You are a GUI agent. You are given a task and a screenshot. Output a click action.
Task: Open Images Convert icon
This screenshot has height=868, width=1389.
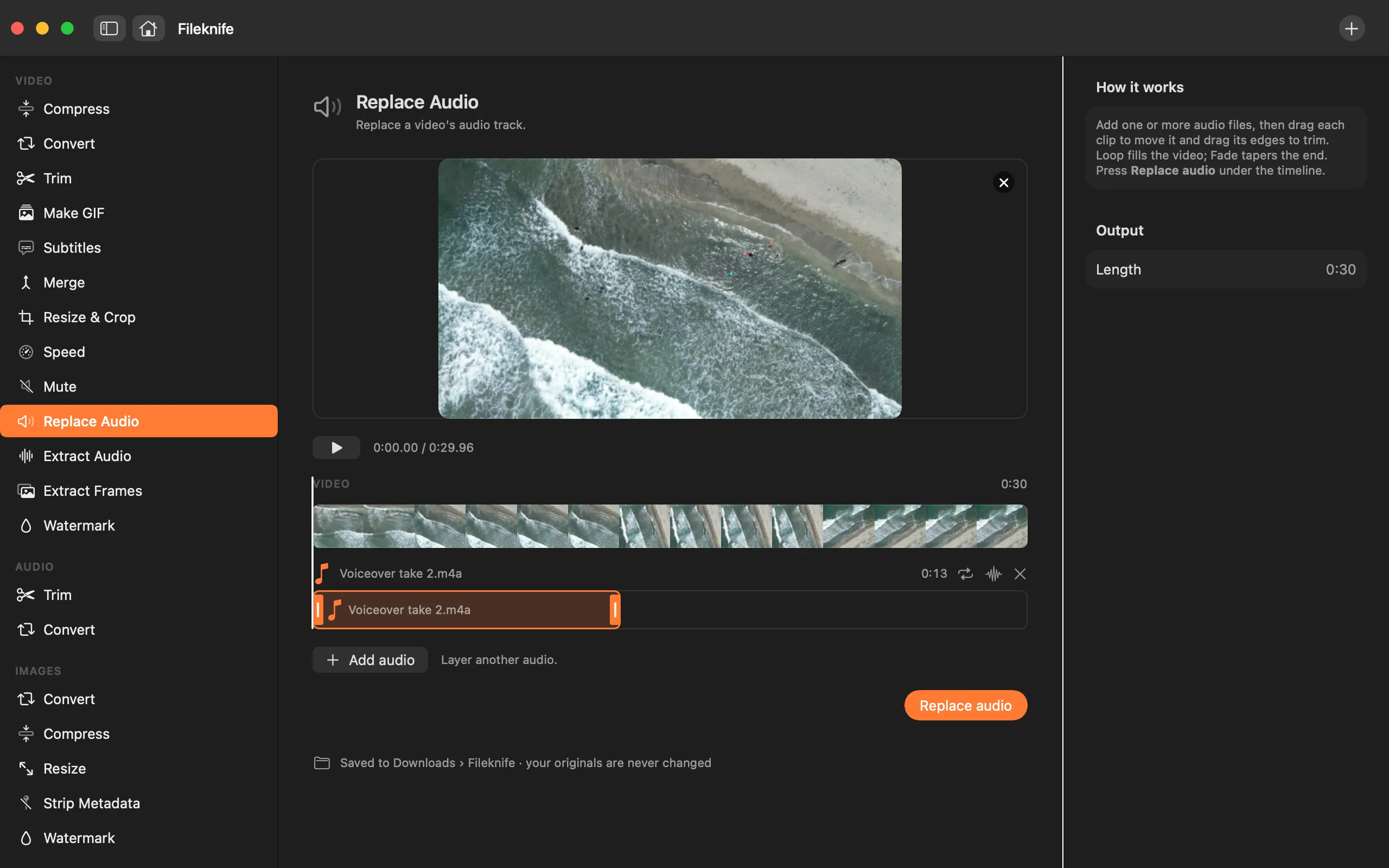click(x=26, y=699)
